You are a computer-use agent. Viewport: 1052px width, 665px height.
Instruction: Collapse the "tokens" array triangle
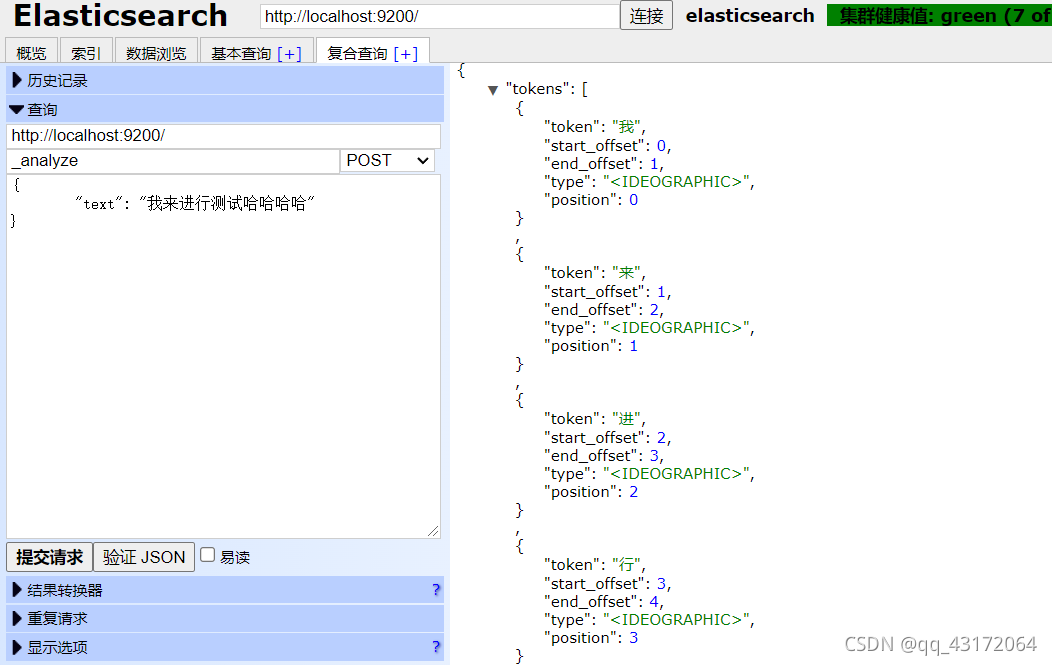tap(493, 90)
